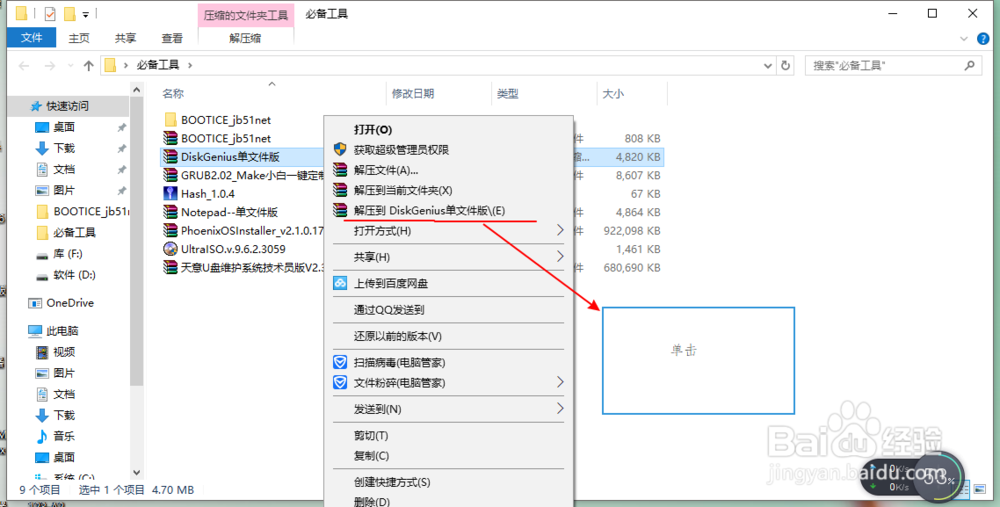
Task: Choose 复制(C) in the context menu
Action: coord(448,456)
